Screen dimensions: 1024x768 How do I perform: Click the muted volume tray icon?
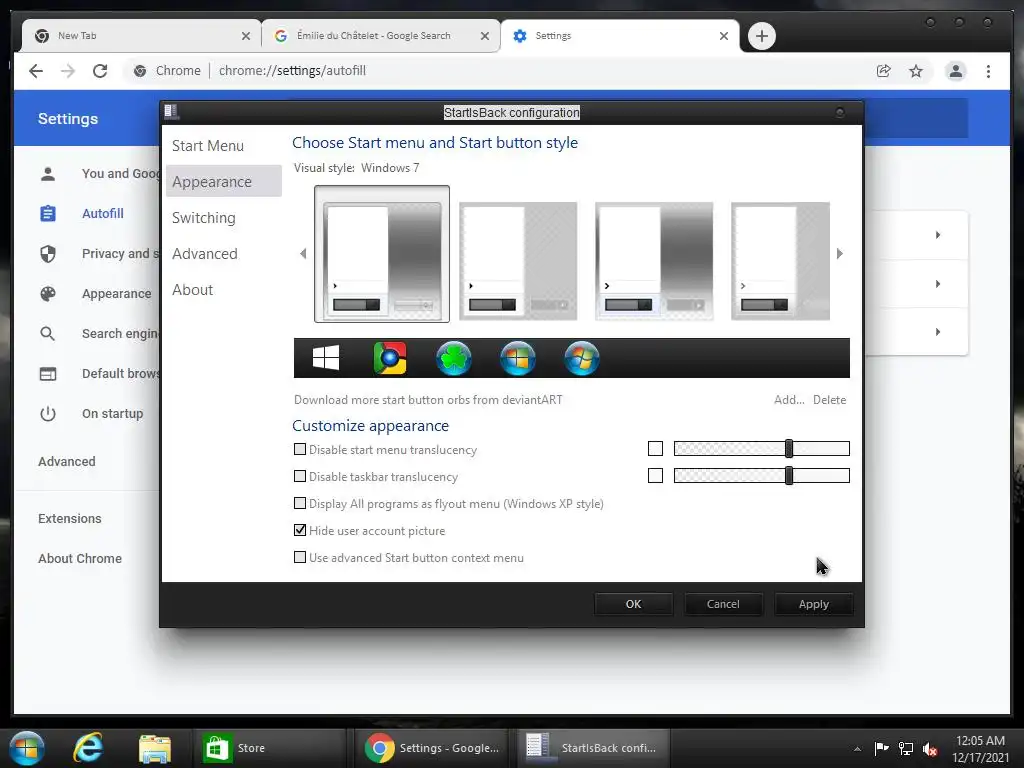click(x=930, y=748)
